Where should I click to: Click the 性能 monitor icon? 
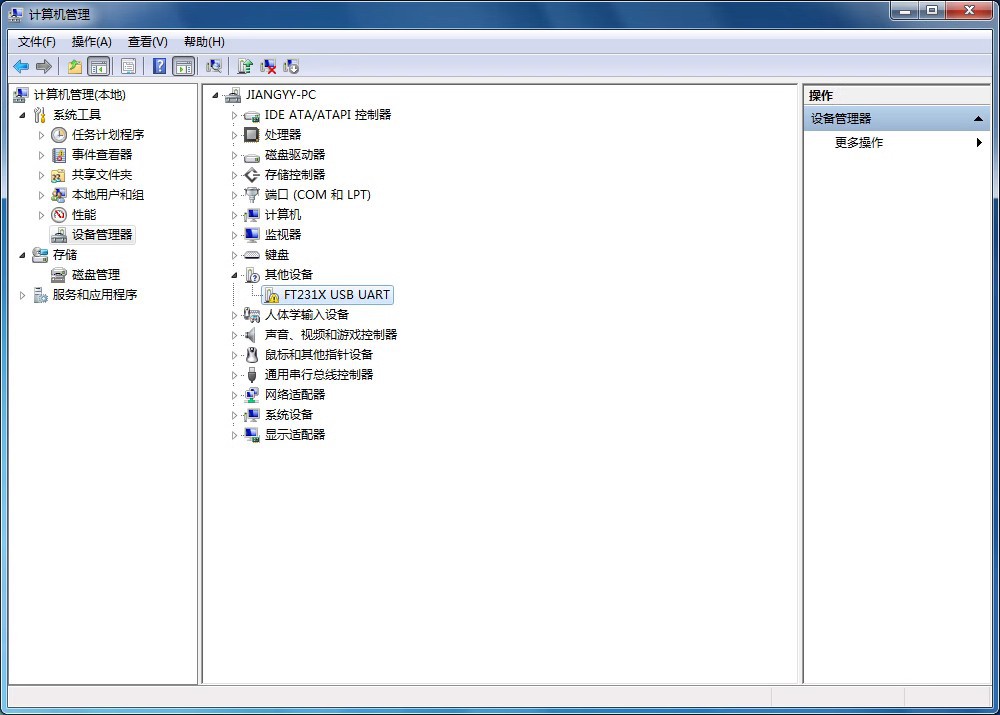click(59, 215)
